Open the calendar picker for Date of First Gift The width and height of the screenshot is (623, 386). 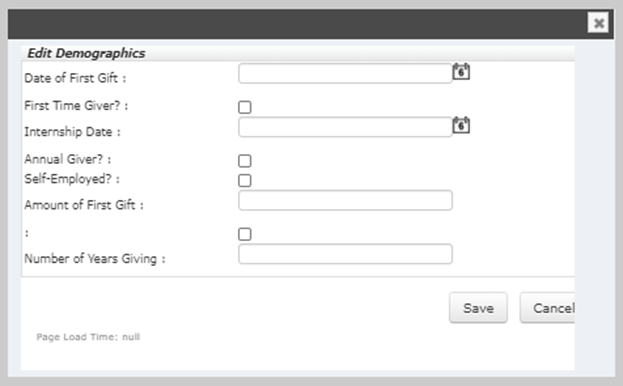(x=461, y=72)
